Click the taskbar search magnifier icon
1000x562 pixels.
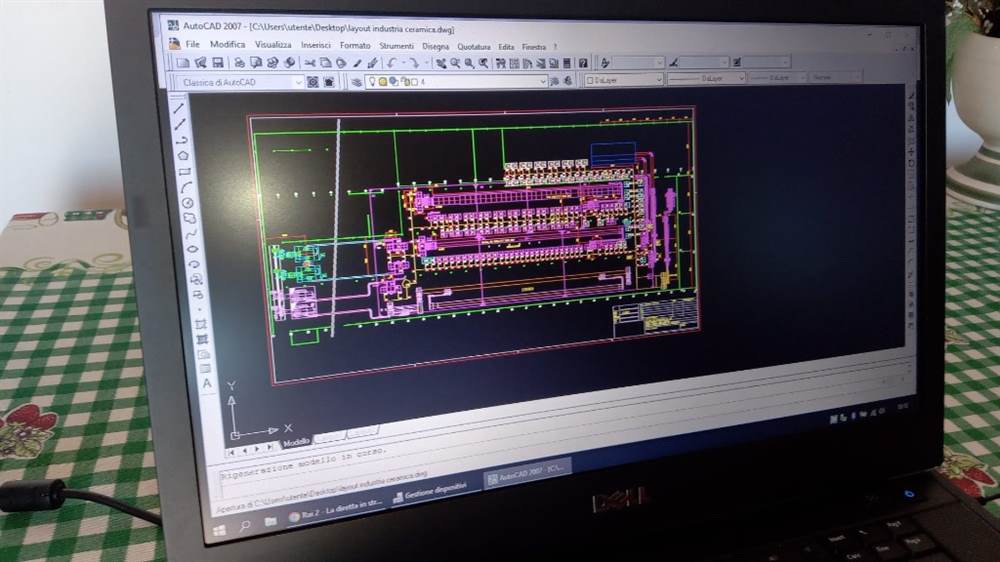click(244, 526)
